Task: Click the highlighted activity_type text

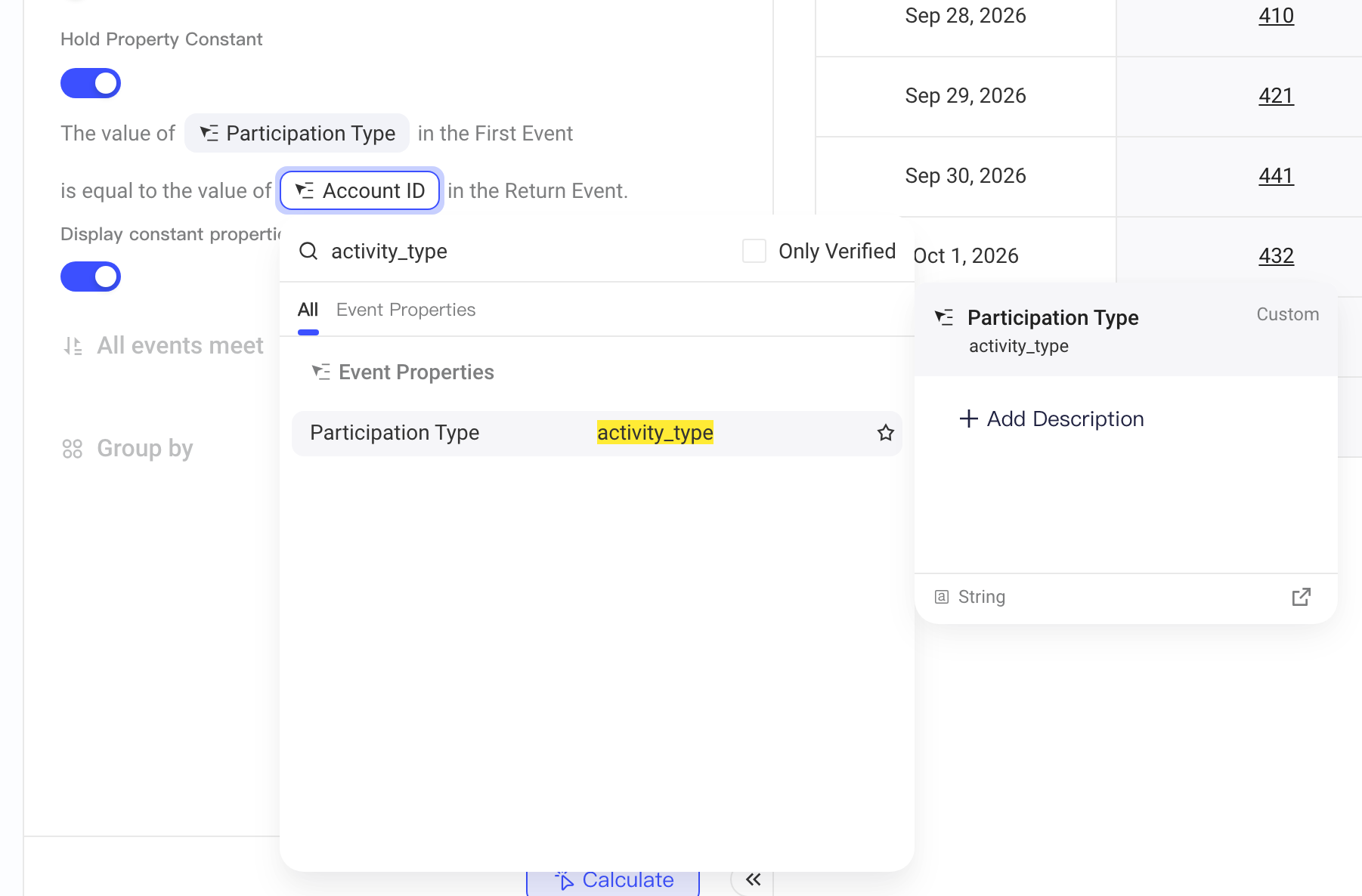Action: coord(655,432)
